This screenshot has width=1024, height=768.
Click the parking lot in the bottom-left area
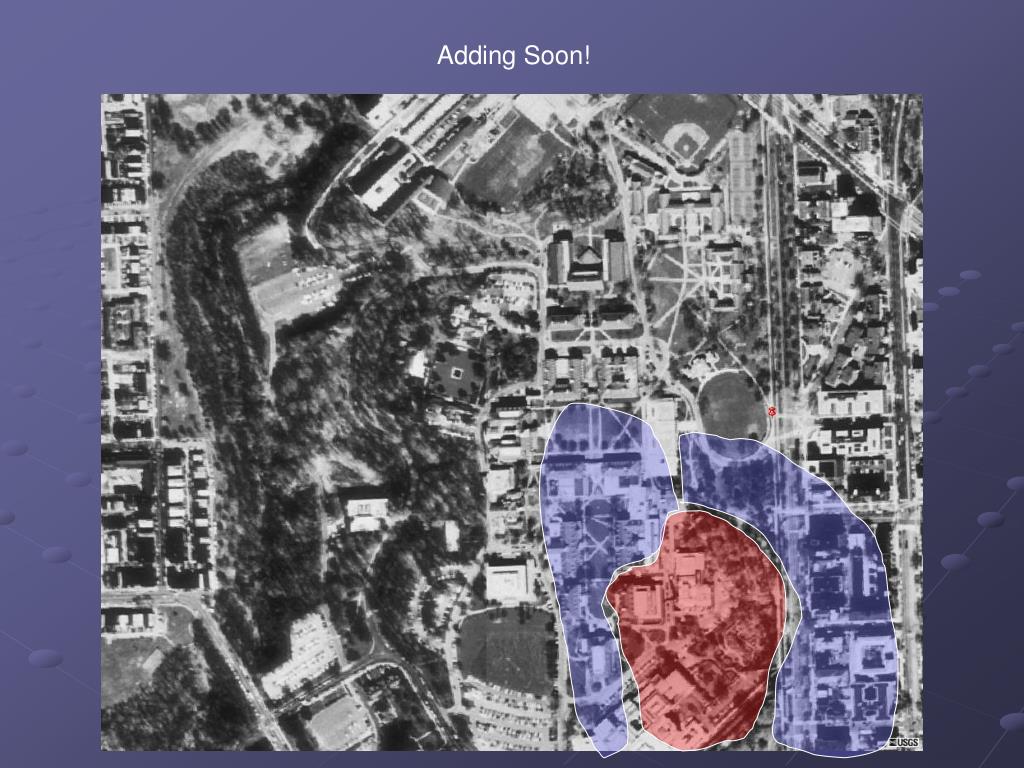click(305, 650)
